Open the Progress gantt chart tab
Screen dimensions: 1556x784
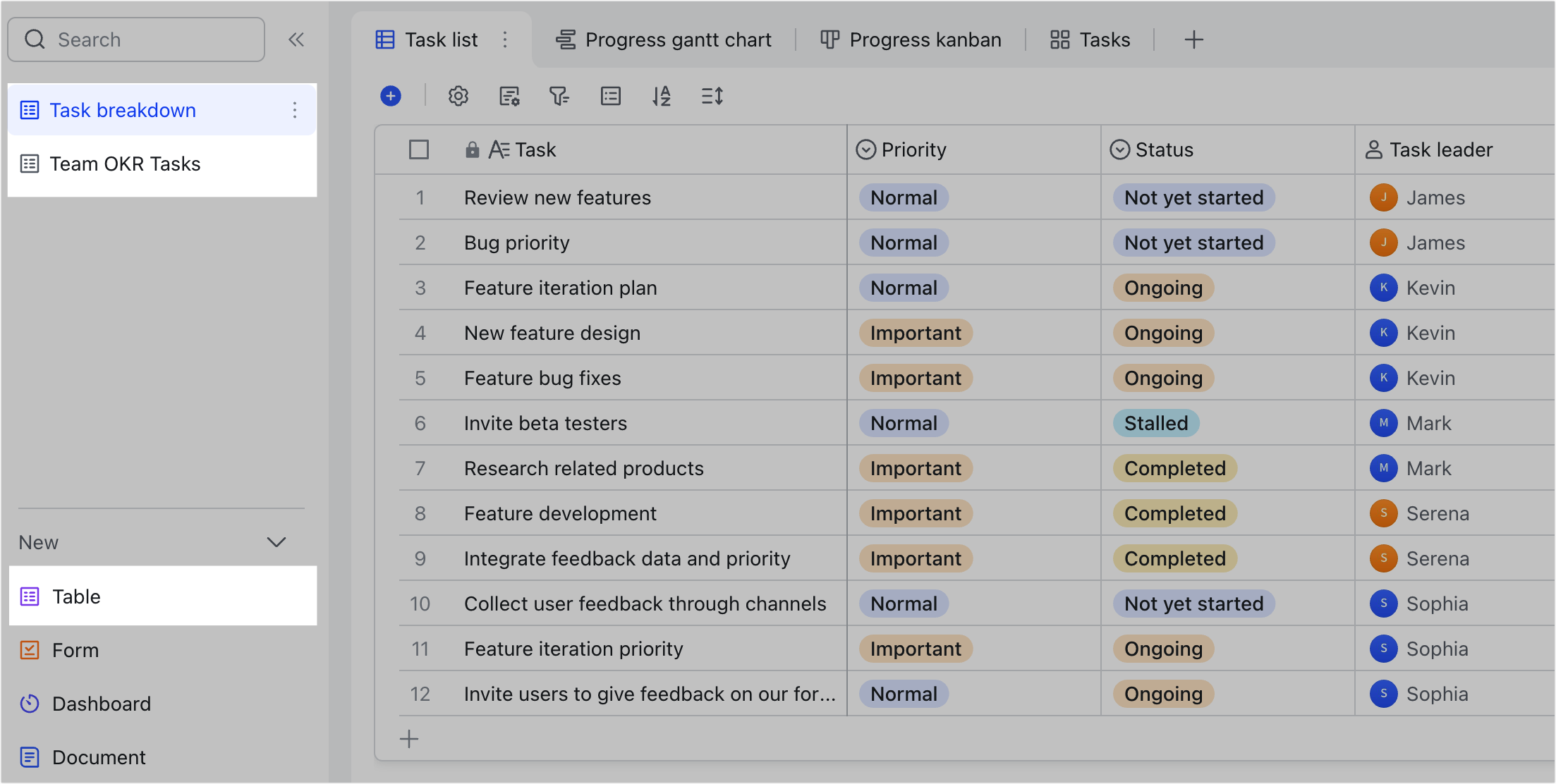click(x=664, y=39)
